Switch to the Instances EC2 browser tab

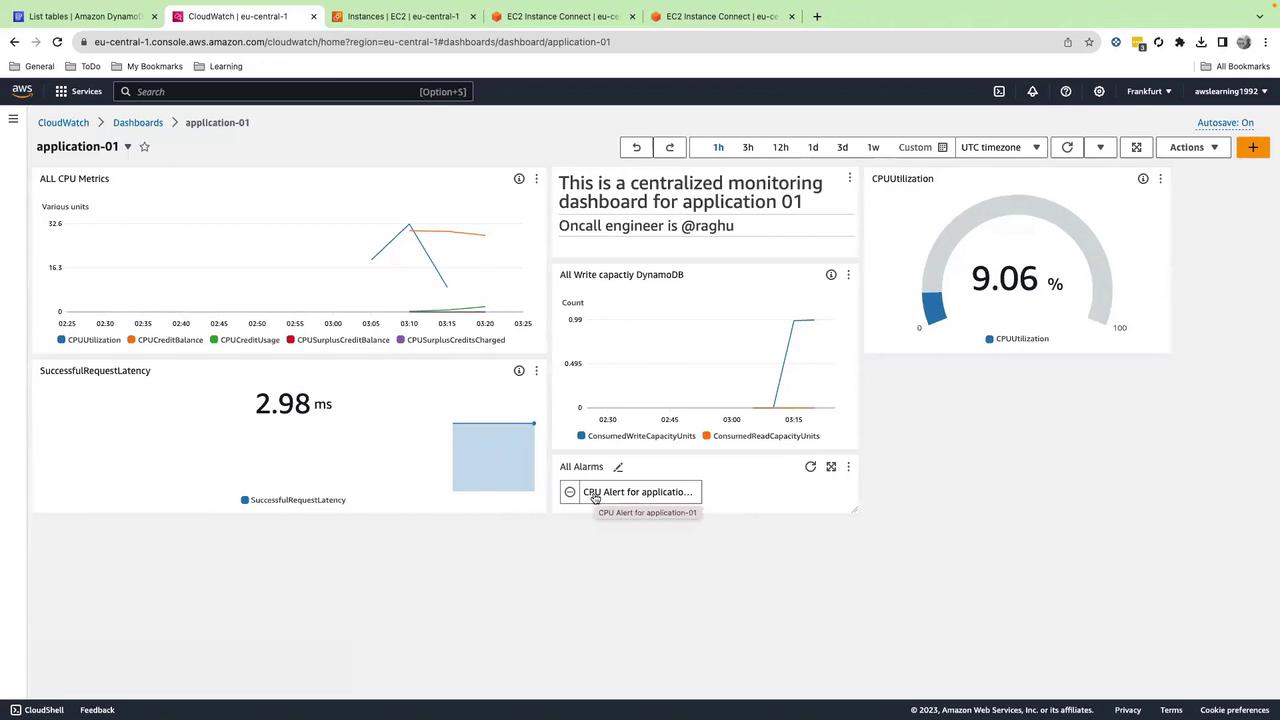tap(403, 16)
